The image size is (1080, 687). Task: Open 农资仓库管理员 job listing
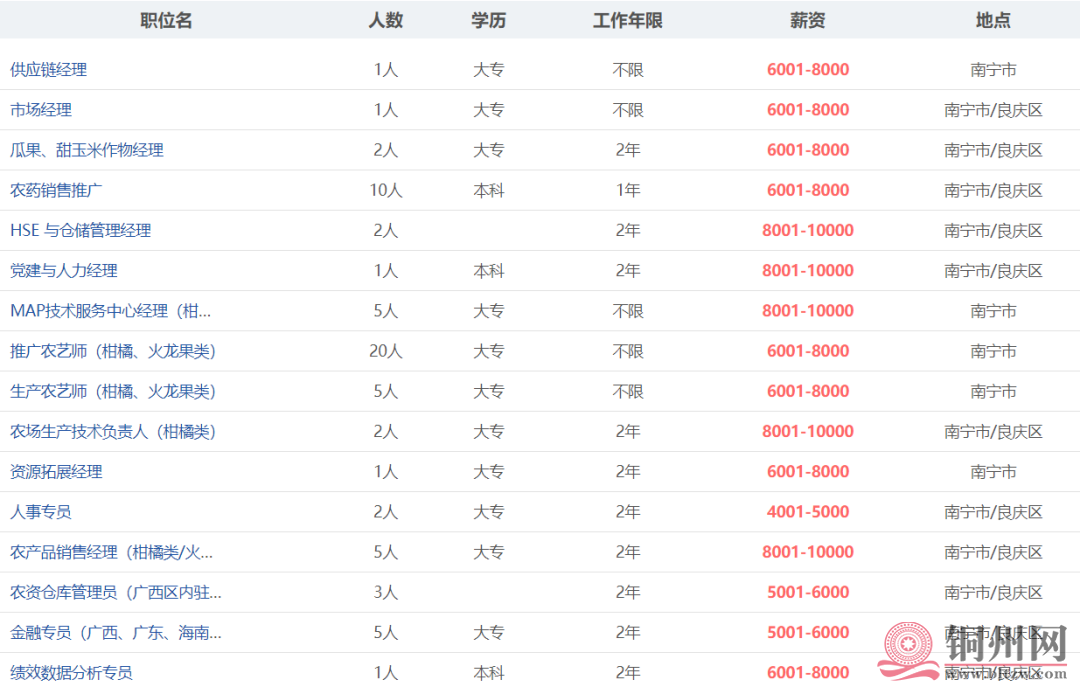[x=116, y=592]
